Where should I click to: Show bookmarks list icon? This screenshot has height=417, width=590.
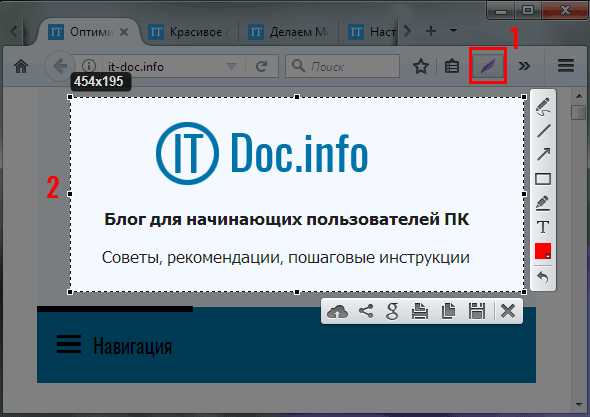(452, 66)
